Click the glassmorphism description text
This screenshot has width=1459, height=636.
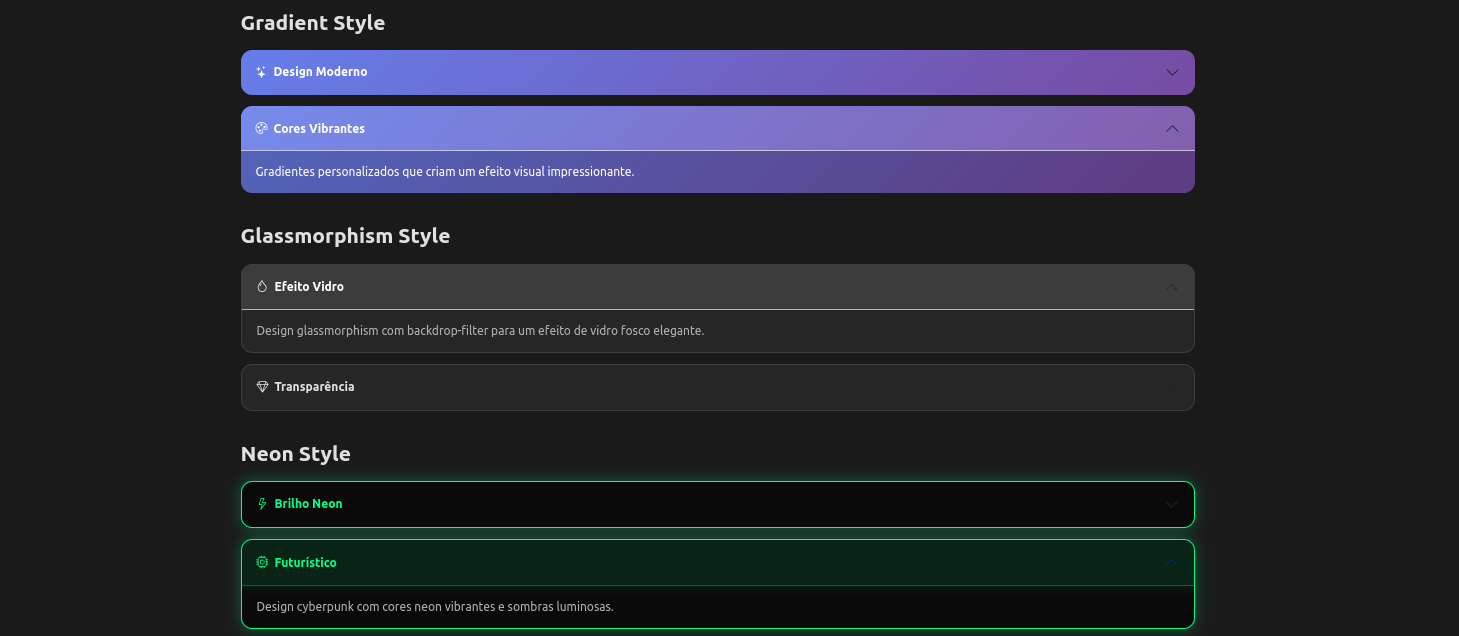[x=480, y=329]
